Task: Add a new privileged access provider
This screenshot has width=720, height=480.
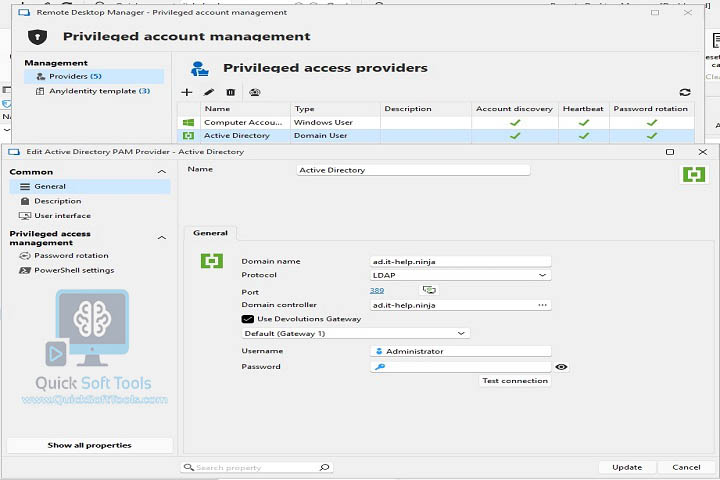Action: pos(186,92)
